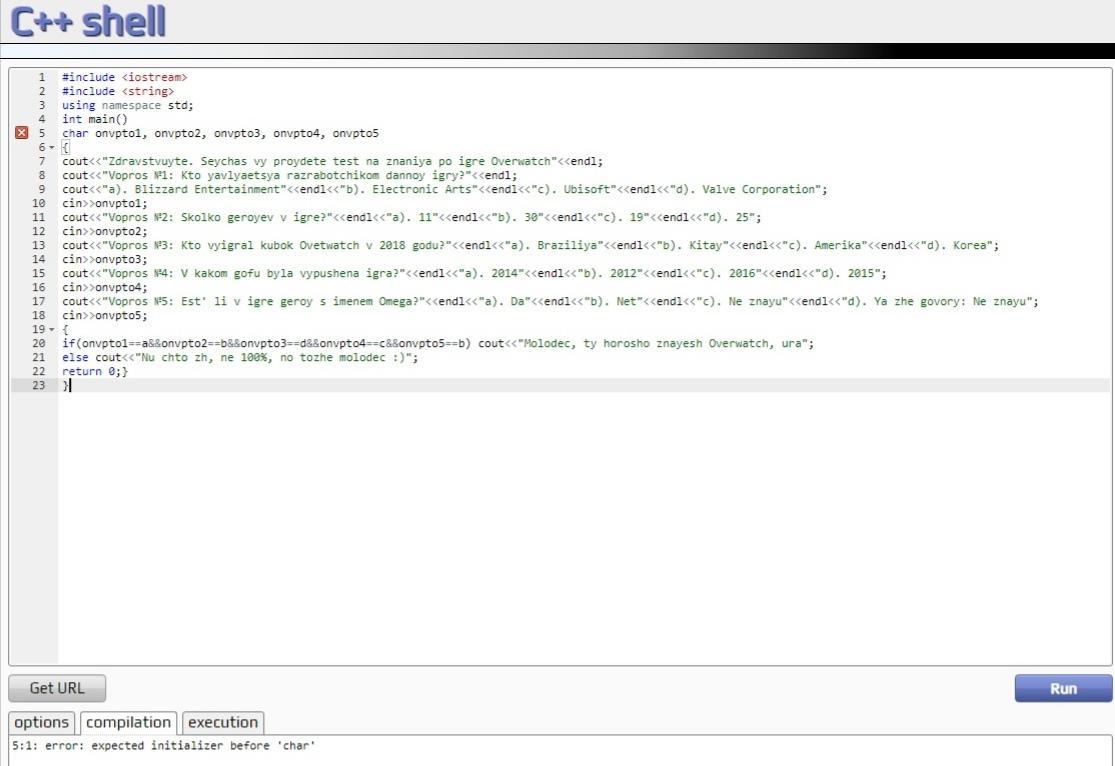Select the compilation error message text
This screenshot has height=766, width=1115.
[164, 745]
